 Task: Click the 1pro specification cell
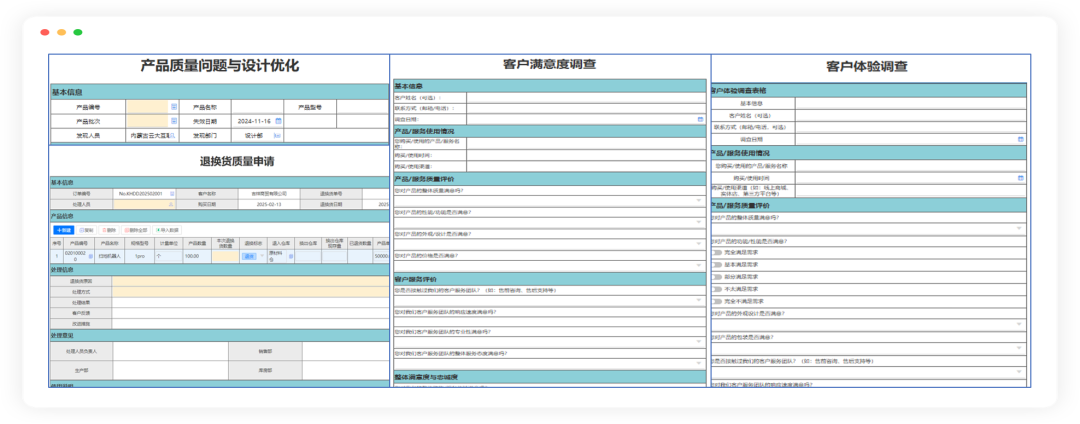pyautogui.click(x=140, y=256)
